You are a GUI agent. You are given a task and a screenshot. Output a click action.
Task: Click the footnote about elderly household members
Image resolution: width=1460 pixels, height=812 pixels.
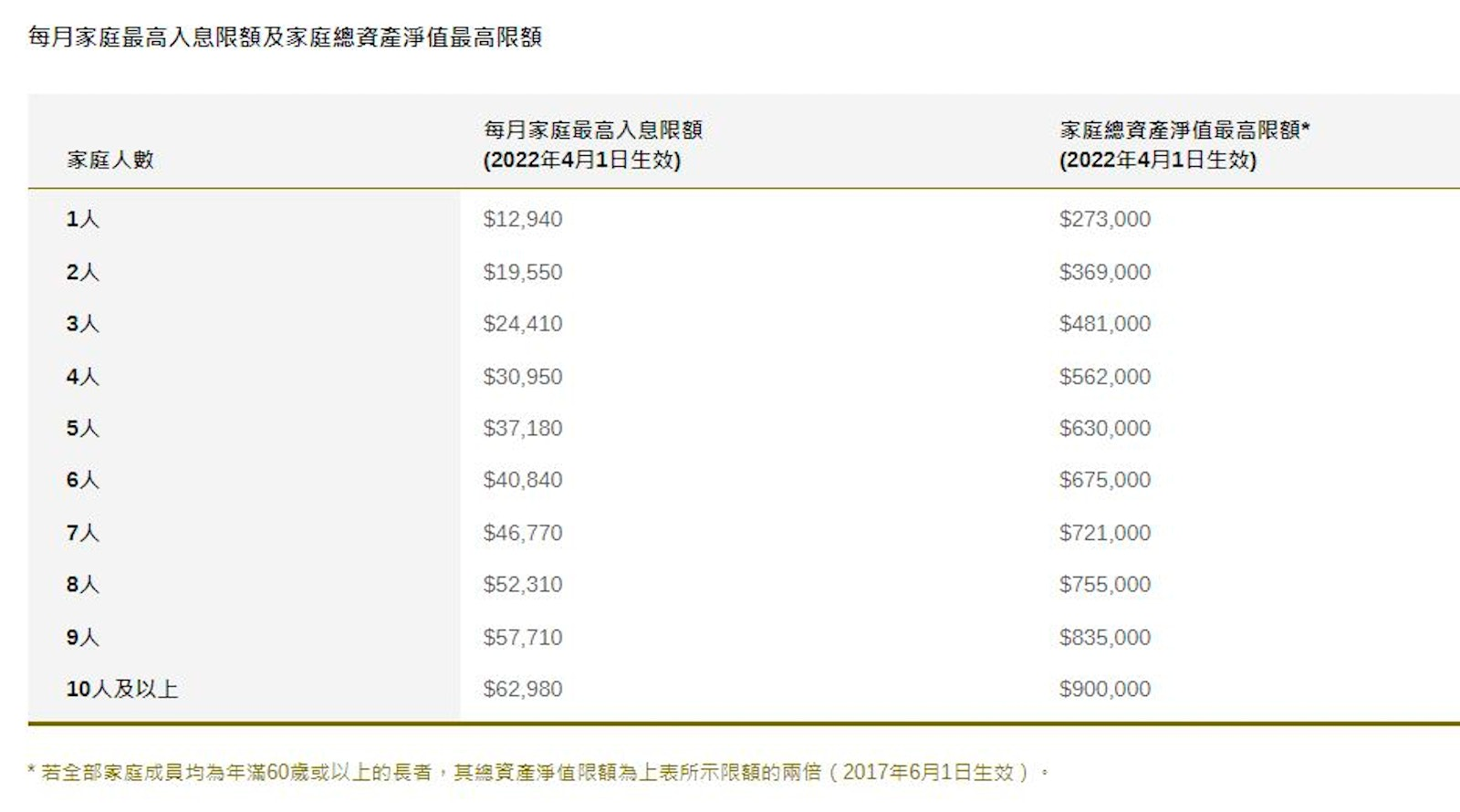tap(538, 773)
